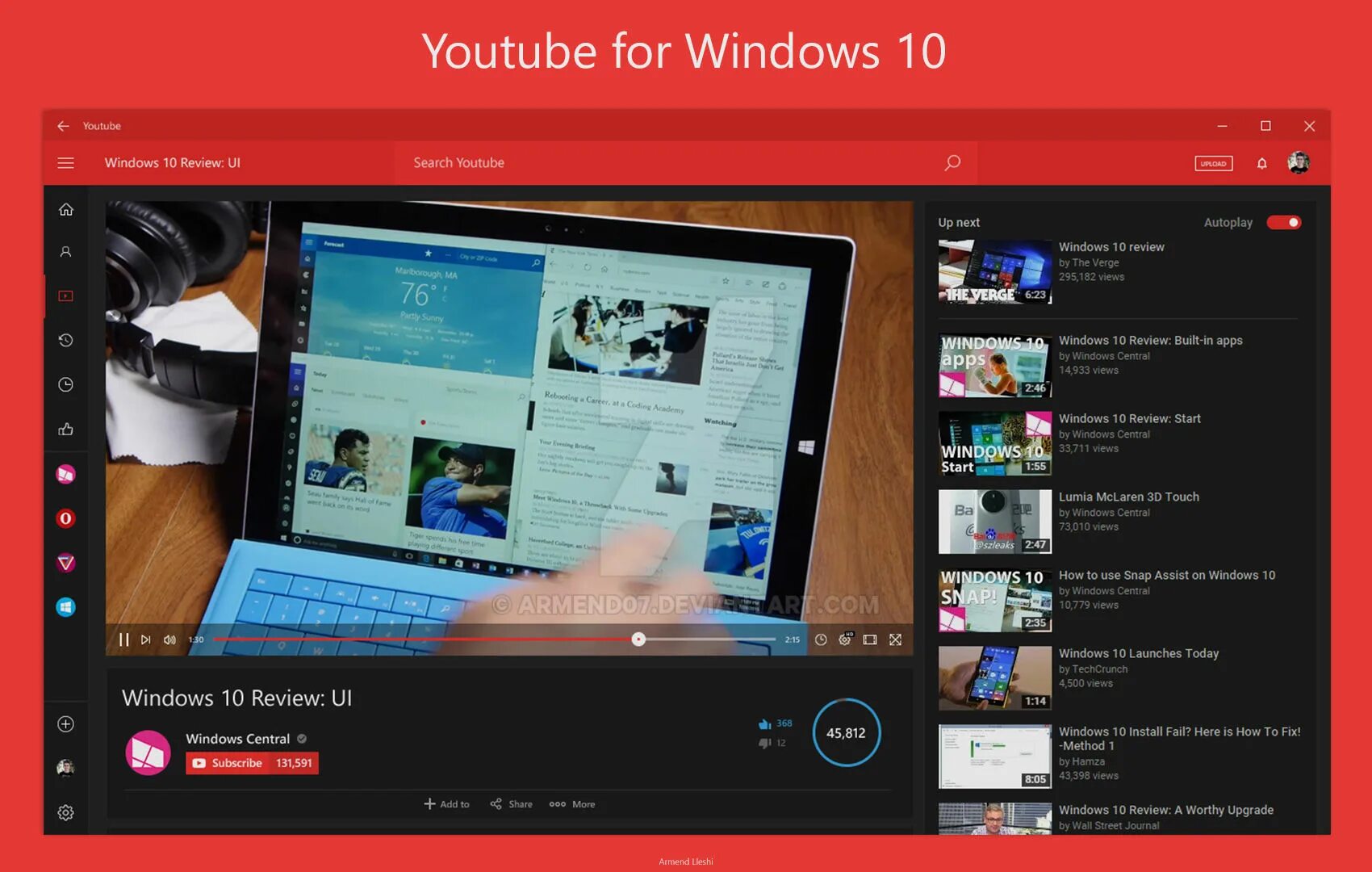Image resolution: width=1372 pixels, height=872 pixels.
Task: Open the History icon in the sidebar
Action: tap(66, 340)
